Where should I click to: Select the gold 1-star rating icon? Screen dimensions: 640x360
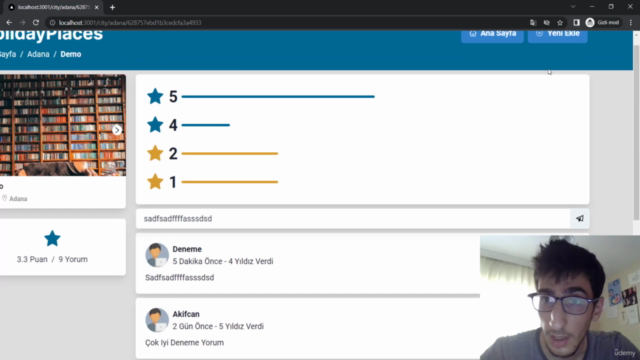[x=155, y=182]
